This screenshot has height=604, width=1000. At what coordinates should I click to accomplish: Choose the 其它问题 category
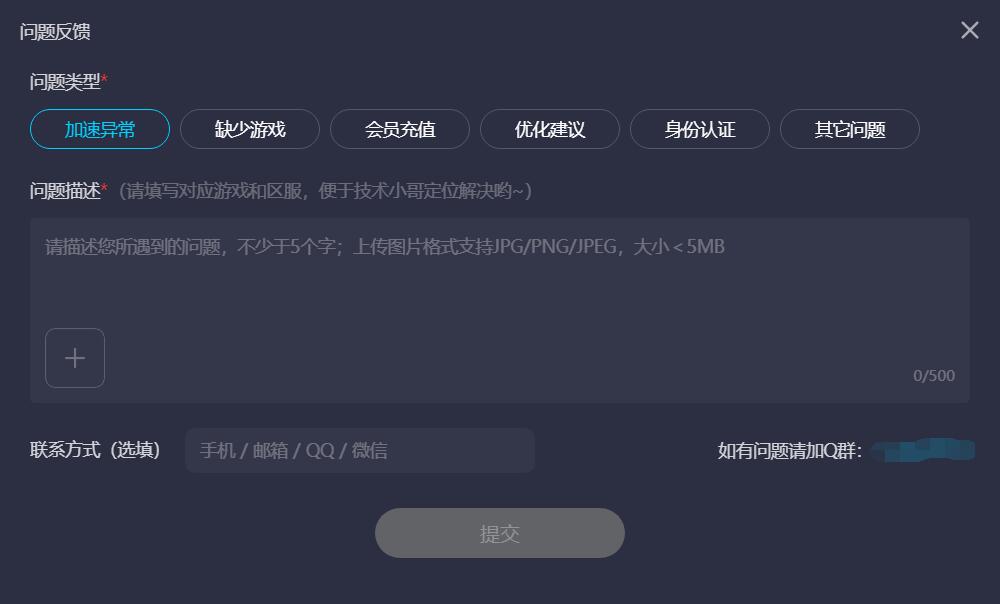click(849, 129)
